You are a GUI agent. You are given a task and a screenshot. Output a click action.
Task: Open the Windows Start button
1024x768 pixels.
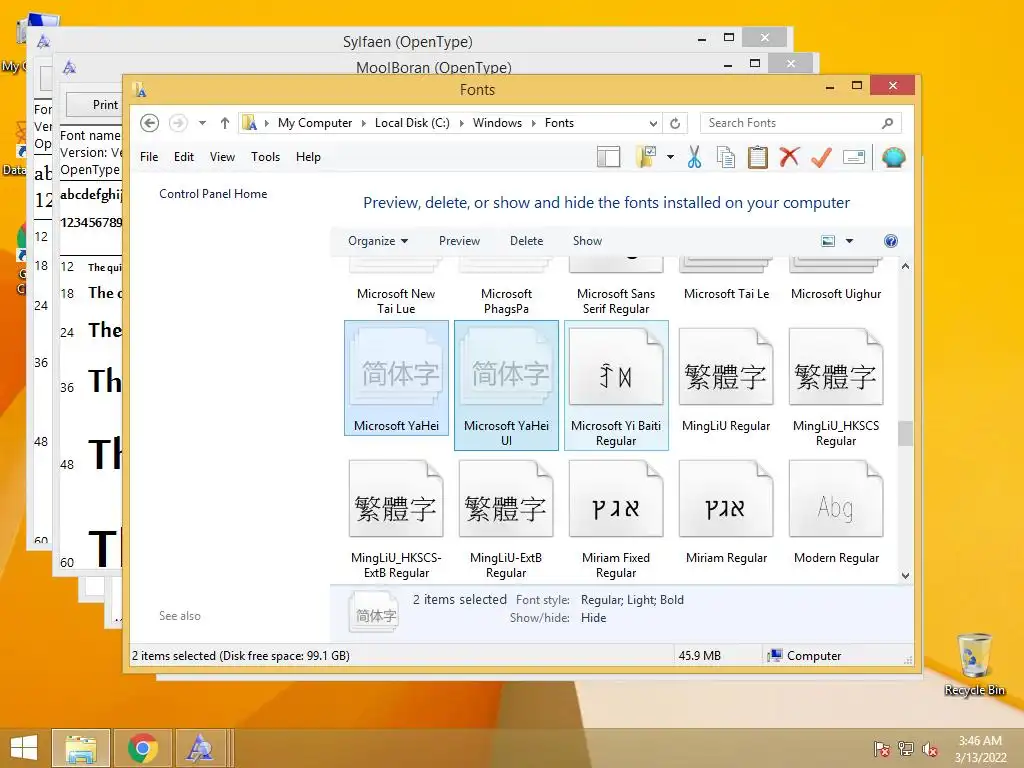pos(24,748)
